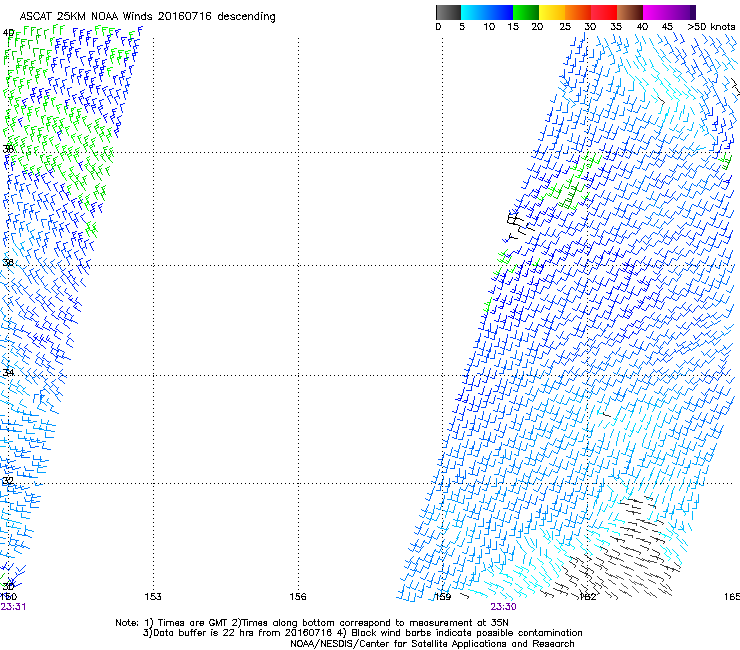Click the 'Data buffer is 22 hrs' note

click(362, 633)
